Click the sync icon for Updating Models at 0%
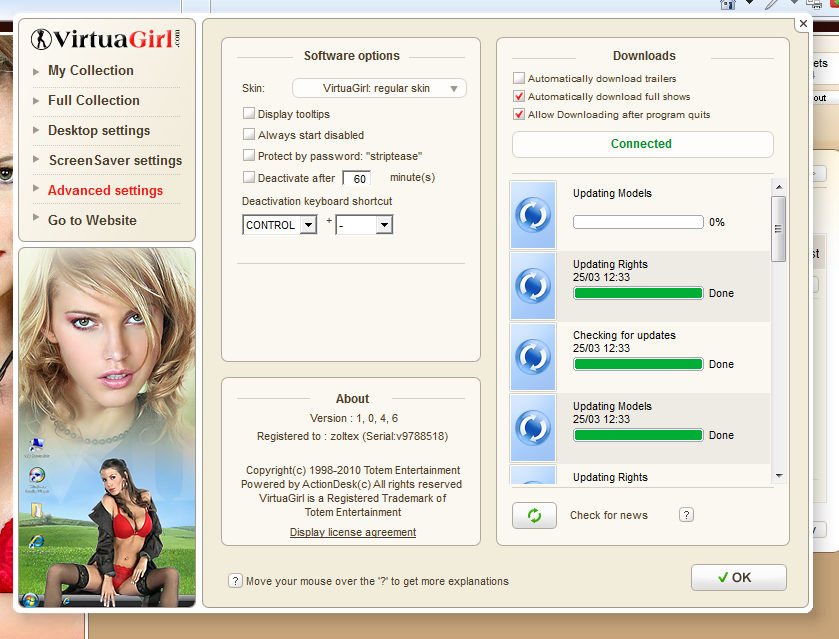Viewport: 839px width, 639px height. 533,215
